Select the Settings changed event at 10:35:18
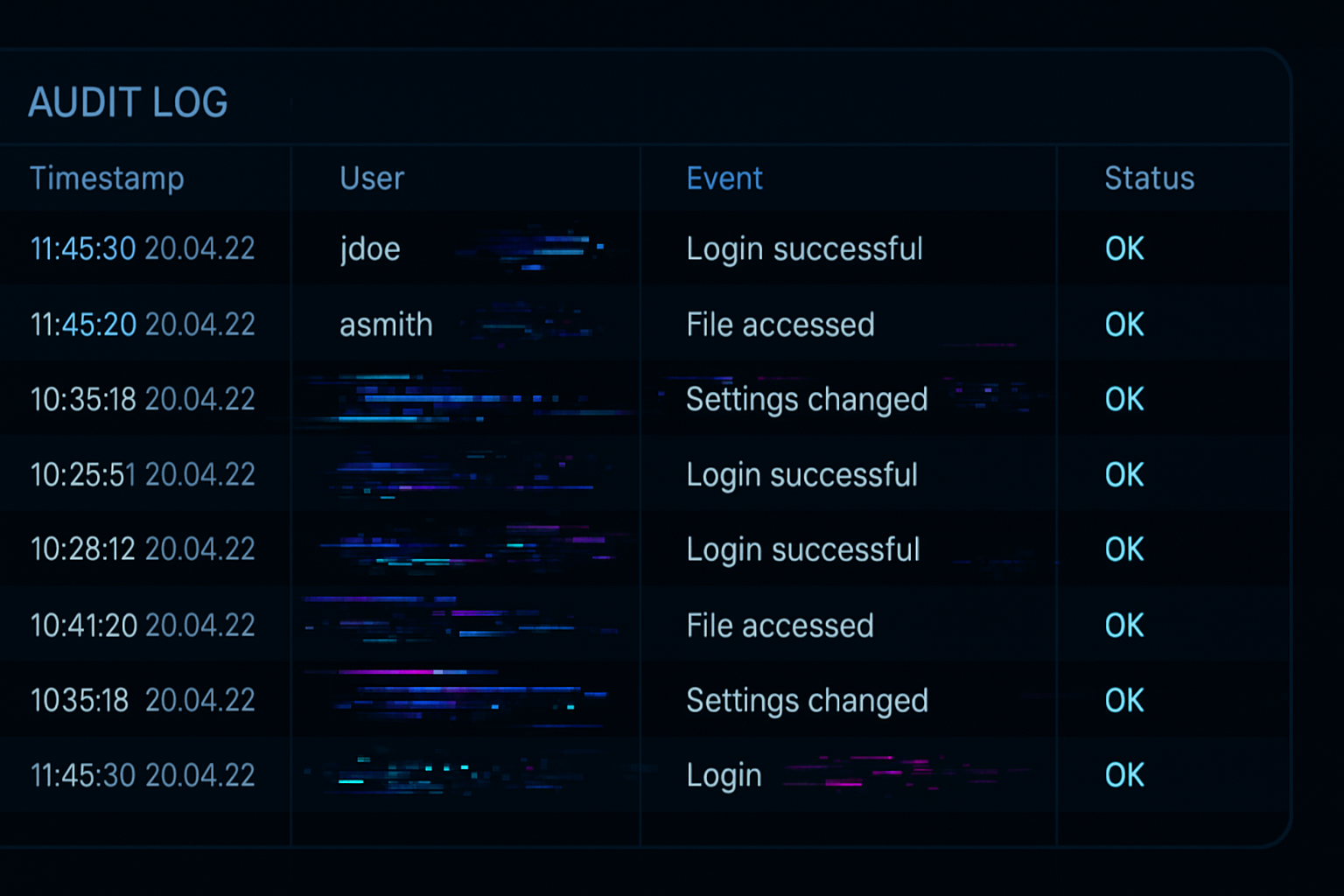Viewport: 1344px width, 896px height. (x=806, y=399)
